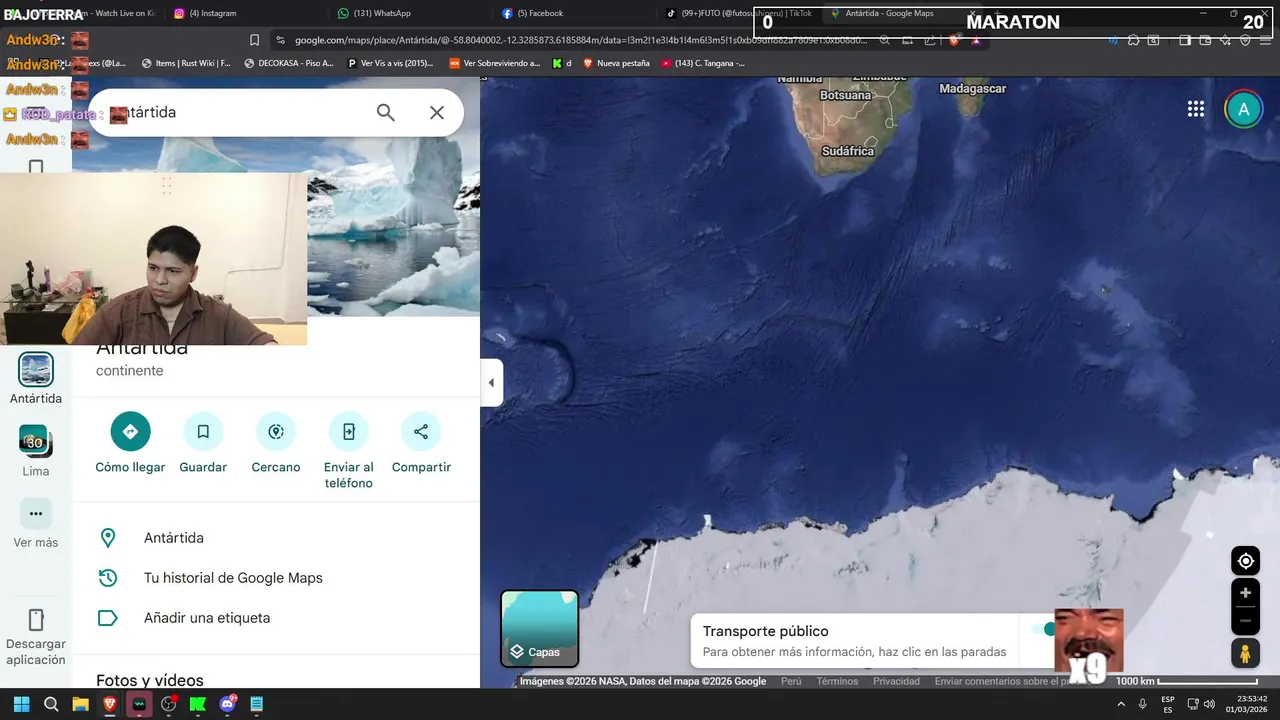Screen dimensions: 1280x720
Task: Open Google account avatar A
Action: [x=1244, y=109]
